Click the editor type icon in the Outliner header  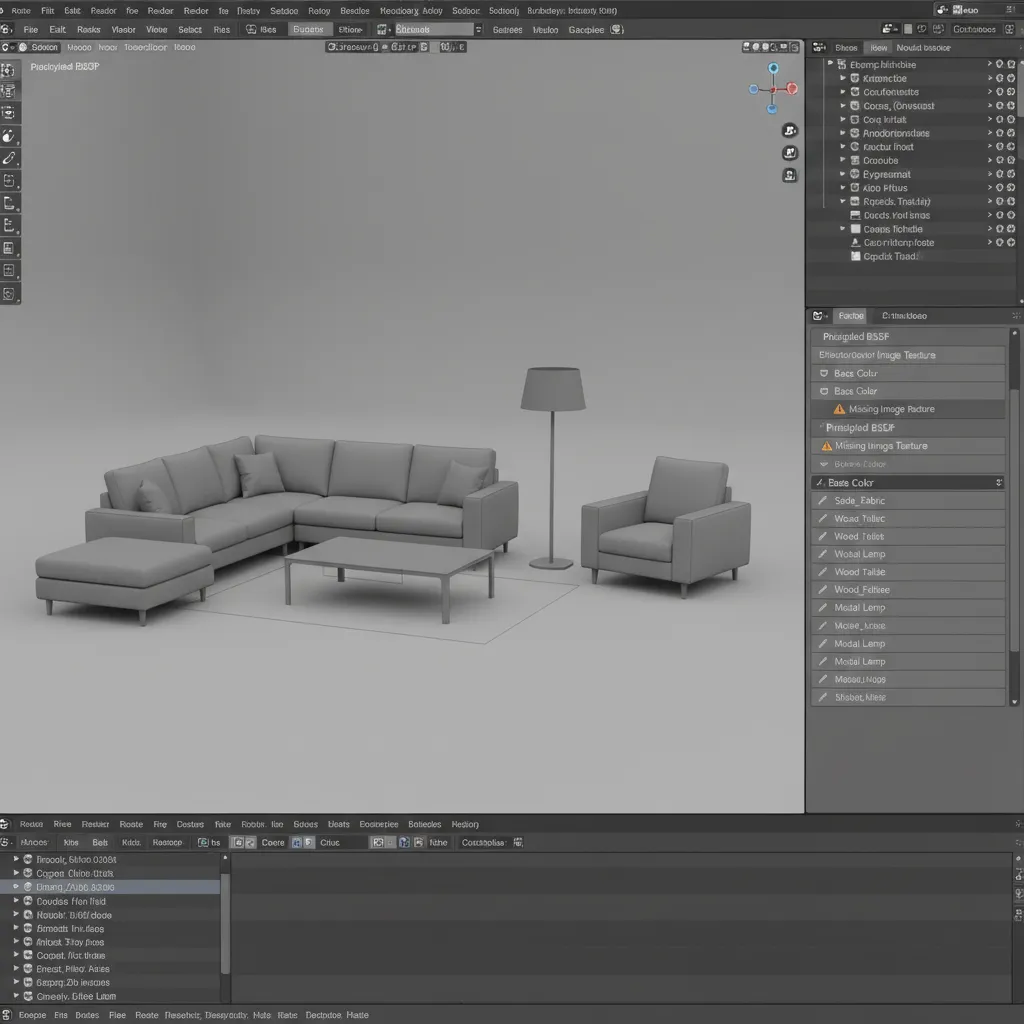(x=818, y=47)
